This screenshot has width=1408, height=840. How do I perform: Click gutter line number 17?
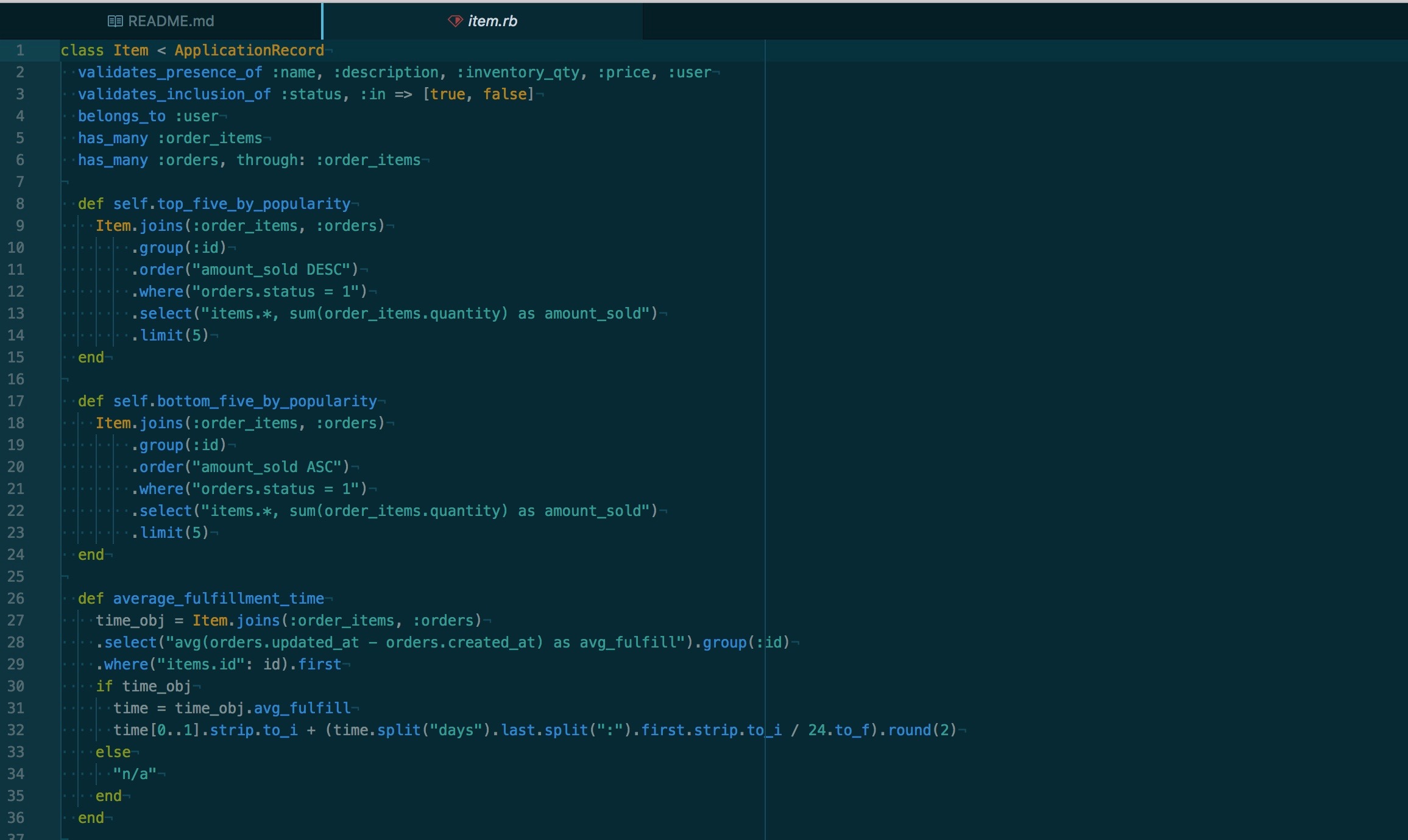pos(16,401)
